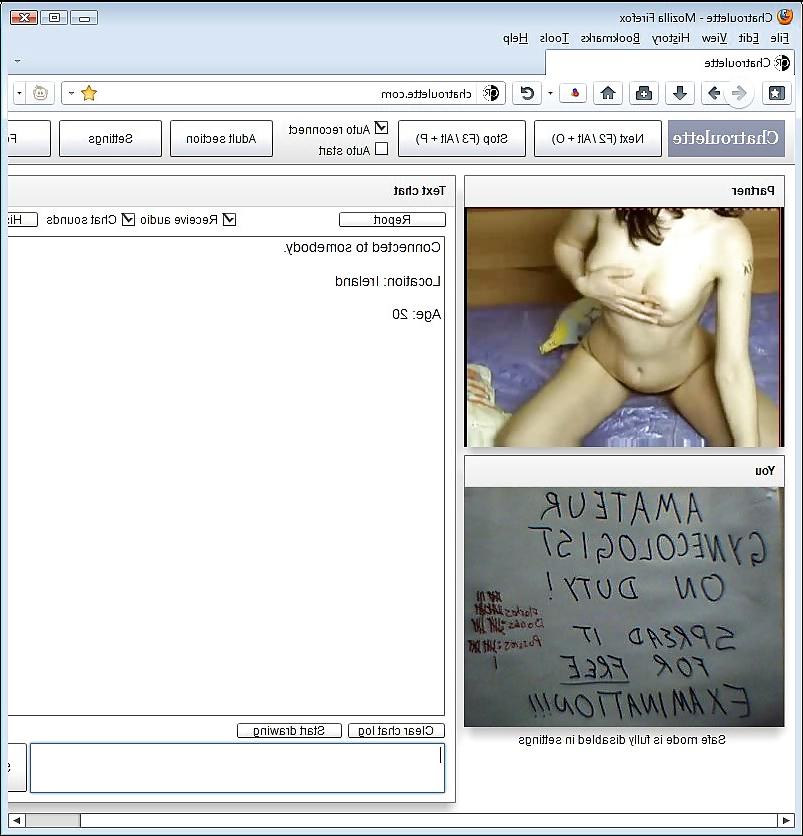
Task: Click the horizontal scrollbar thumb
Action: coord(53,819)
